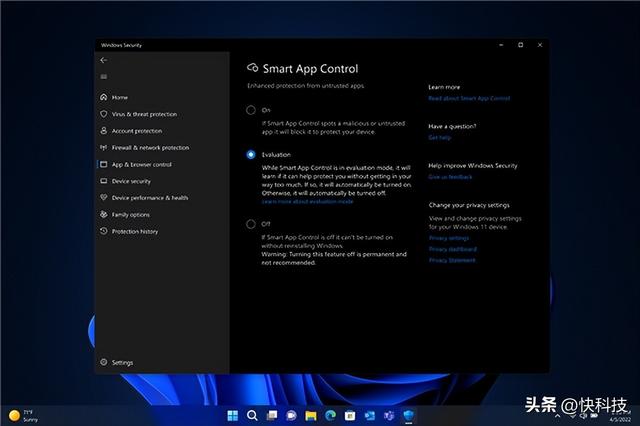Viewport: 640px width, 426px height.
Task: Open taskbar Search
Action: click(x=252, y=415)
